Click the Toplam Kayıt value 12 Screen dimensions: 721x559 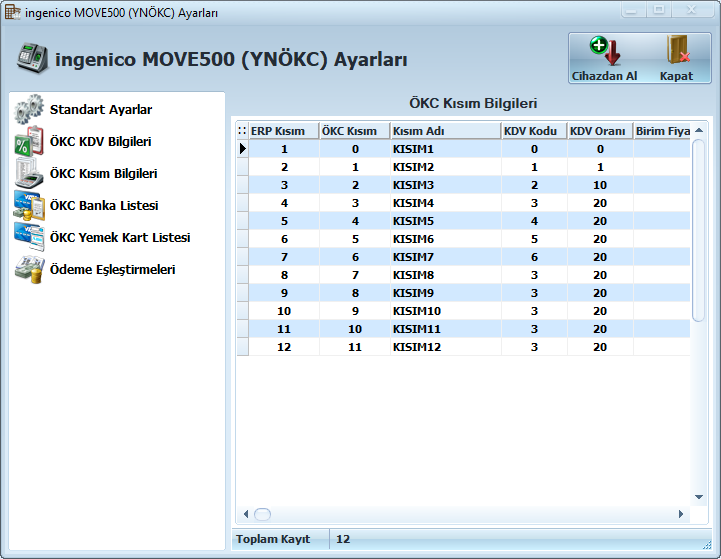[343, 539]
